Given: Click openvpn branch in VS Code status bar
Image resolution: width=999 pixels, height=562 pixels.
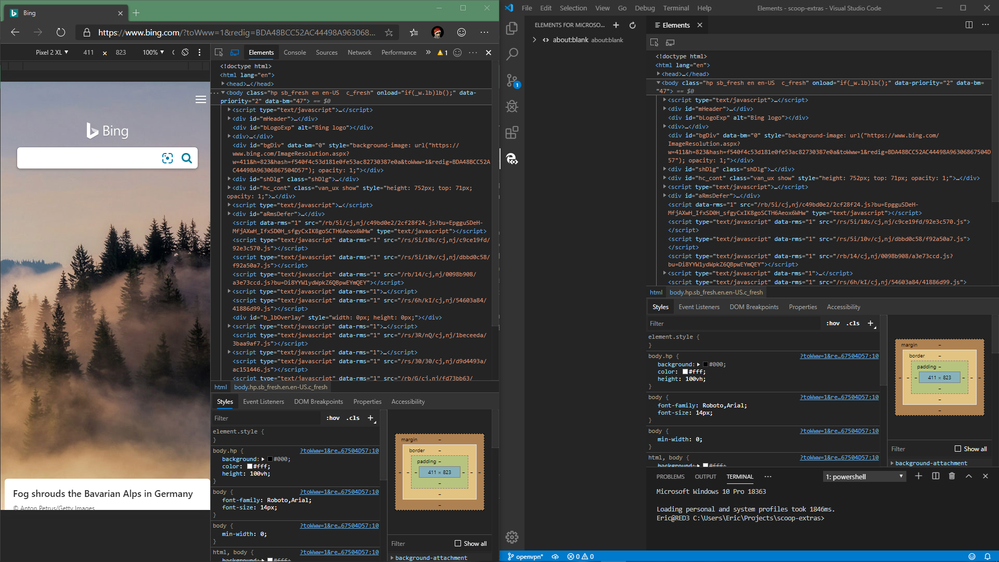Looking at the screenshot, I should 525,556.
